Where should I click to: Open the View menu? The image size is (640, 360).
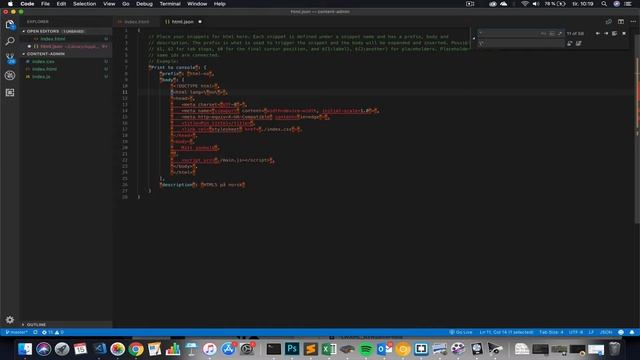click(109, 4)
